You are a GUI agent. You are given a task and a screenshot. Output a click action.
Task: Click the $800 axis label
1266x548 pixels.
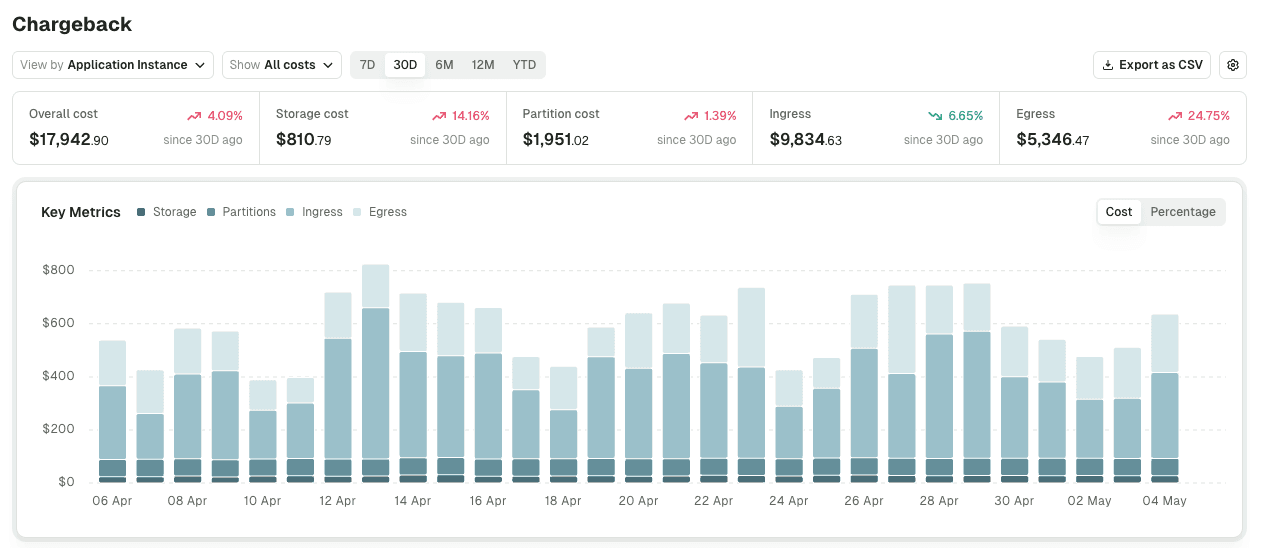click(x=58, y=270)
